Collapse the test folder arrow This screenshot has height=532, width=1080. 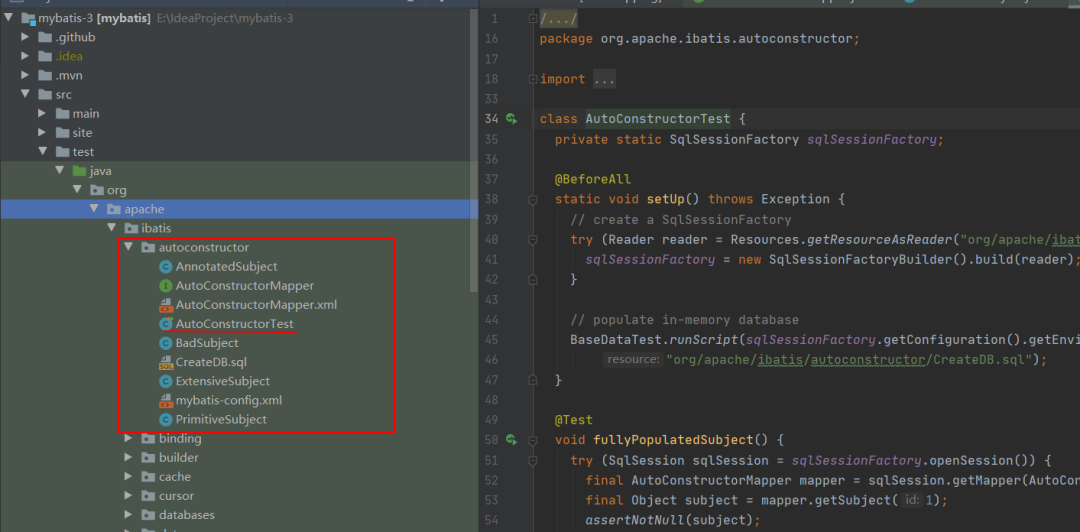click(x=43, y=152)
